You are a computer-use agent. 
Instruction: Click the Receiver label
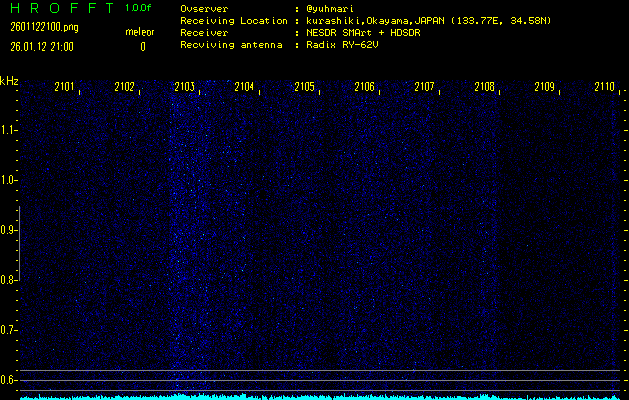204,33
